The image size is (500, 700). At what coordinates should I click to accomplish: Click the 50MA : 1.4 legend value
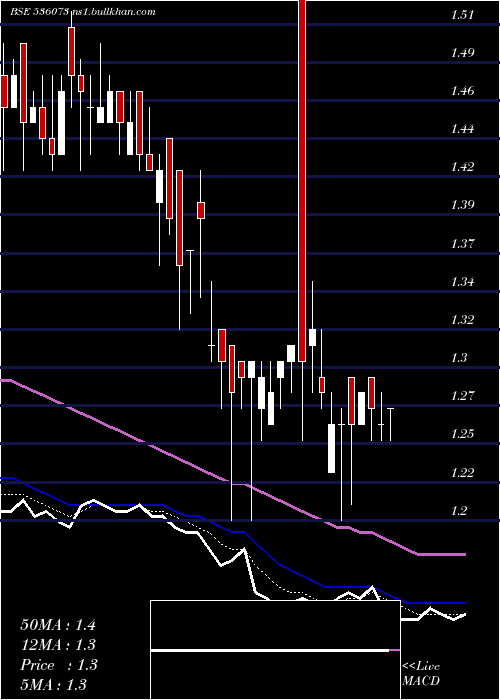point(58,625)
